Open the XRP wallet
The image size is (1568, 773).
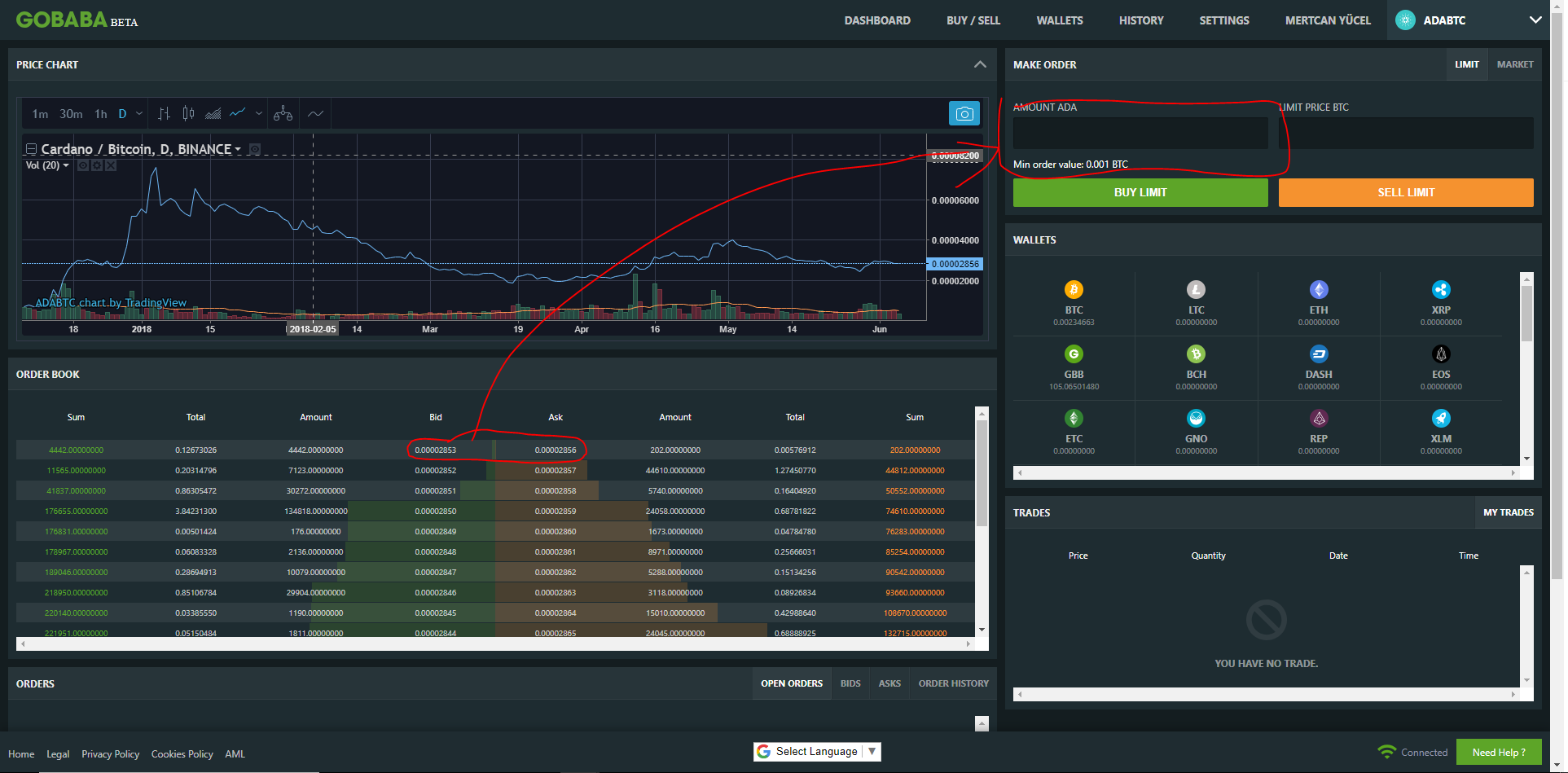1441,303
